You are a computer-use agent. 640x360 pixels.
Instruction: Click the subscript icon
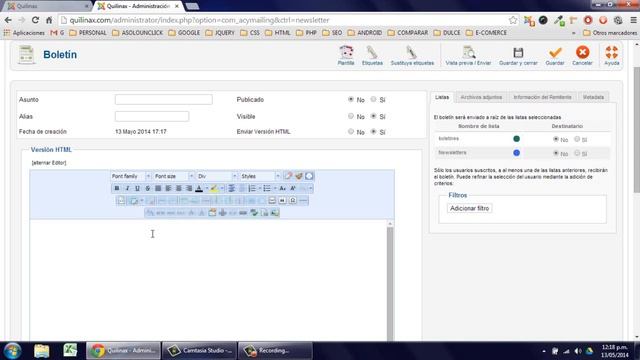(282, 188)
